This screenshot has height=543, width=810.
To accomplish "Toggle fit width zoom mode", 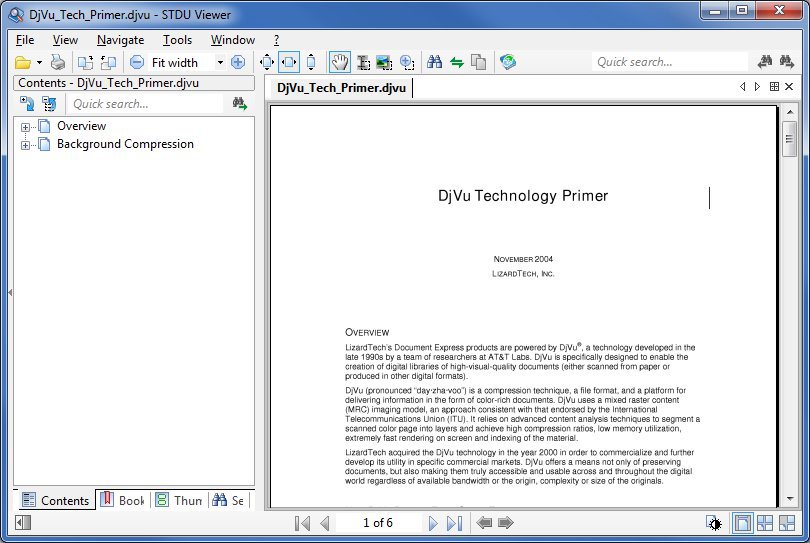I will 289,63.
